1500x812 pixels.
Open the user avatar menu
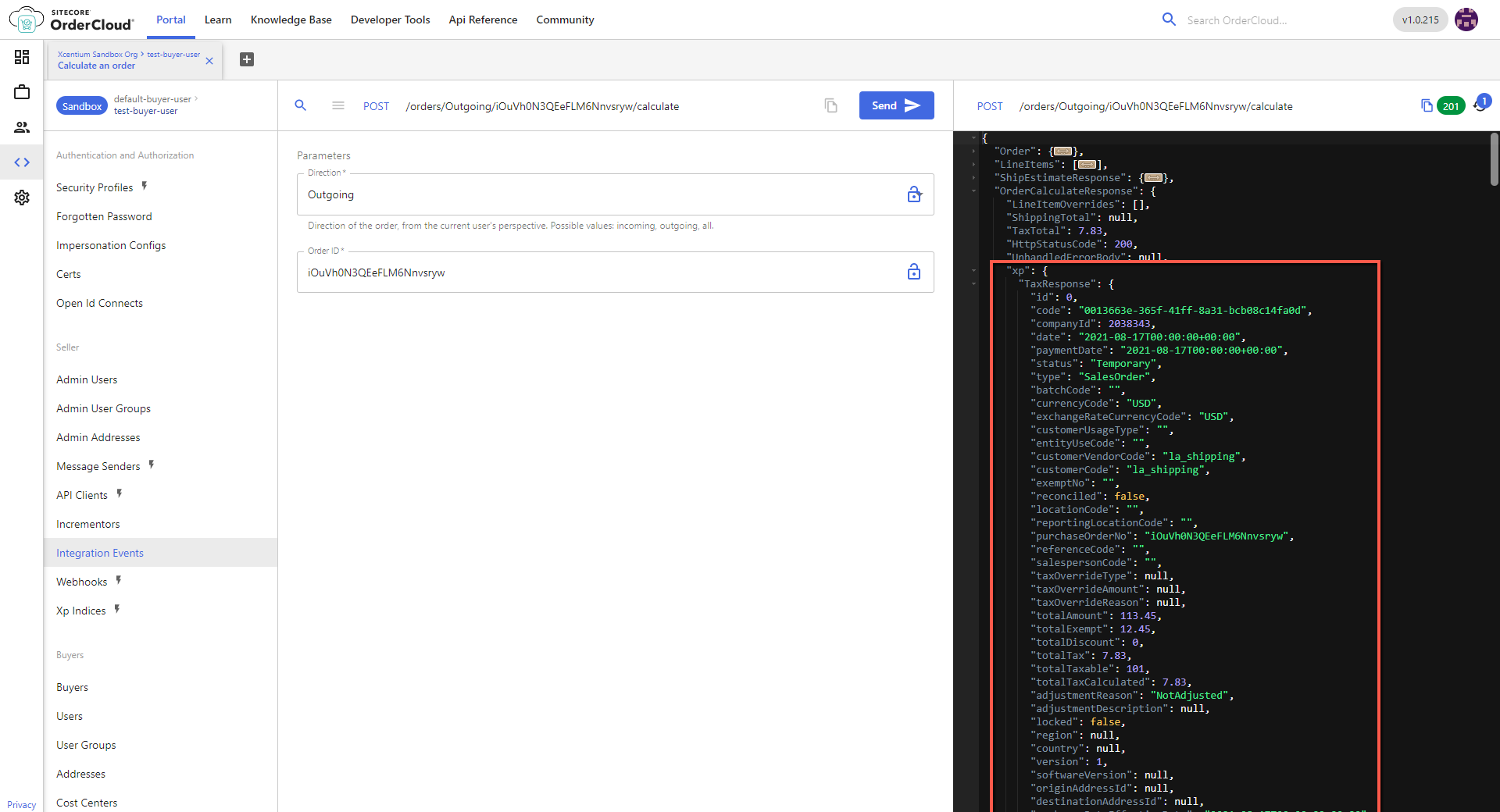1466,20
